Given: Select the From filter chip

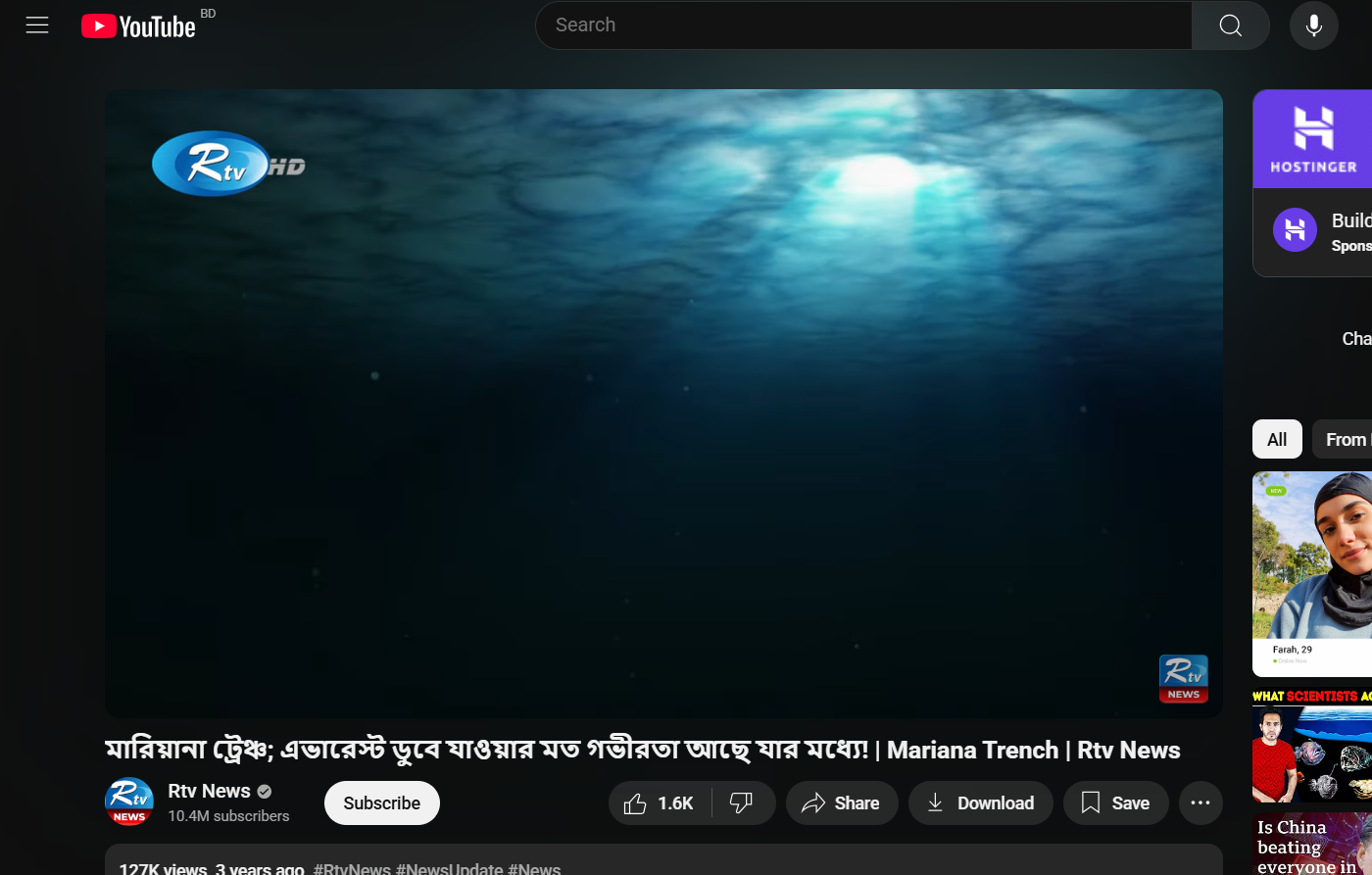Looking at the screenshot, I should tap(1345, 440).
